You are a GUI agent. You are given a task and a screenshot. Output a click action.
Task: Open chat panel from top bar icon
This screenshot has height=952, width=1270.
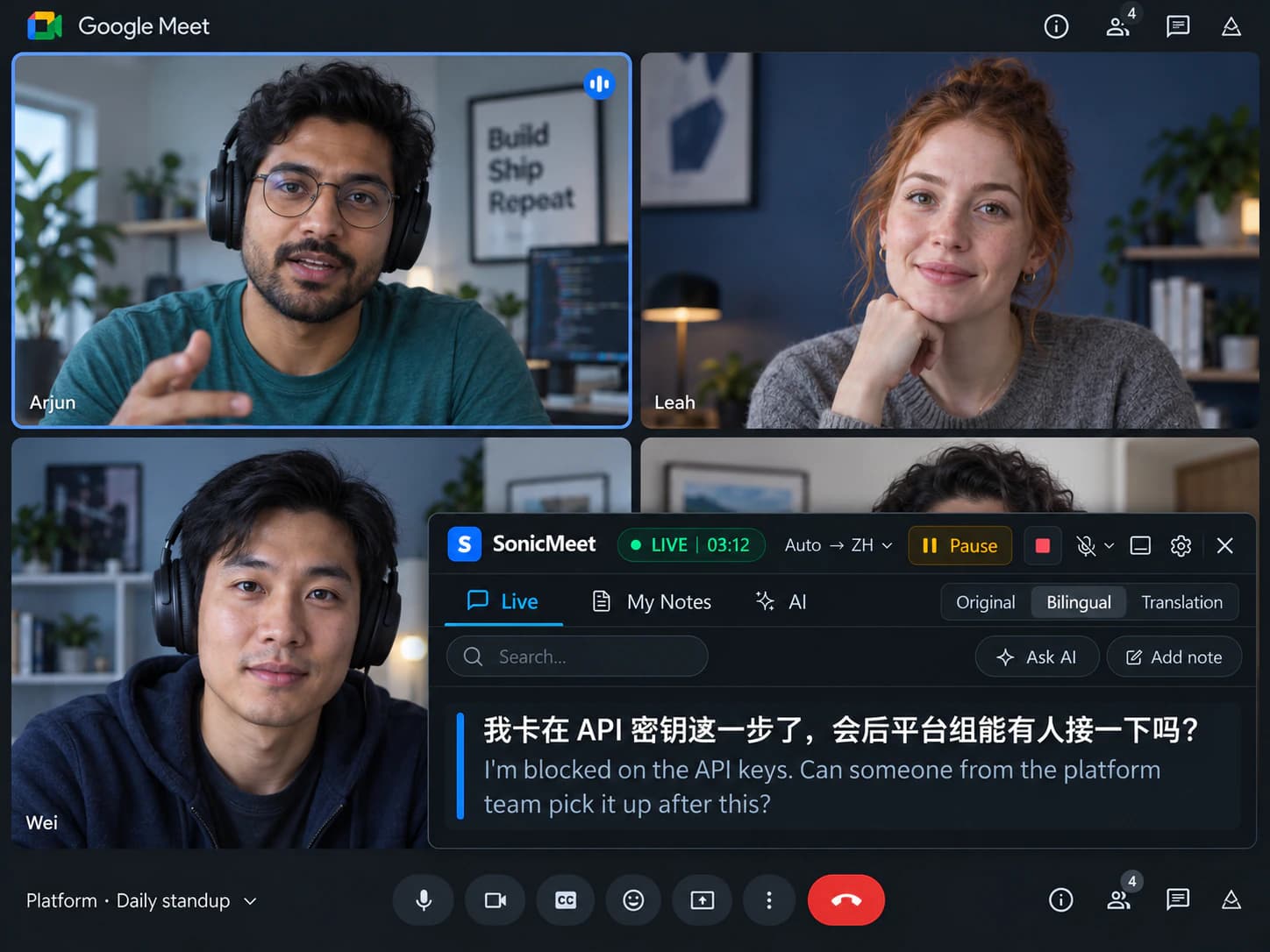(x=1178, y=26)
